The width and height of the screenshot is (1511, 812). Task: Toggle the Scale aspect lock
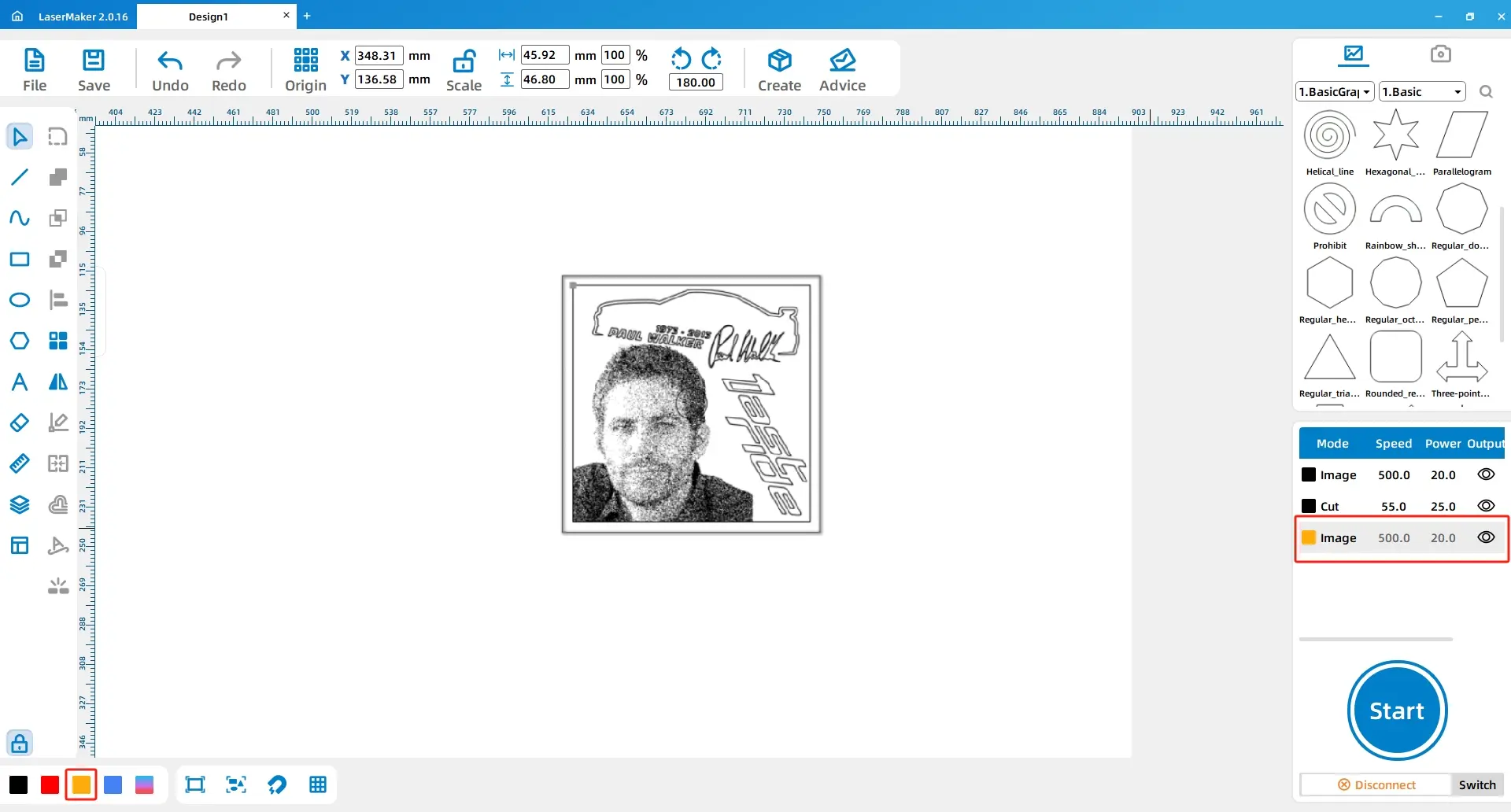point(464,61)
